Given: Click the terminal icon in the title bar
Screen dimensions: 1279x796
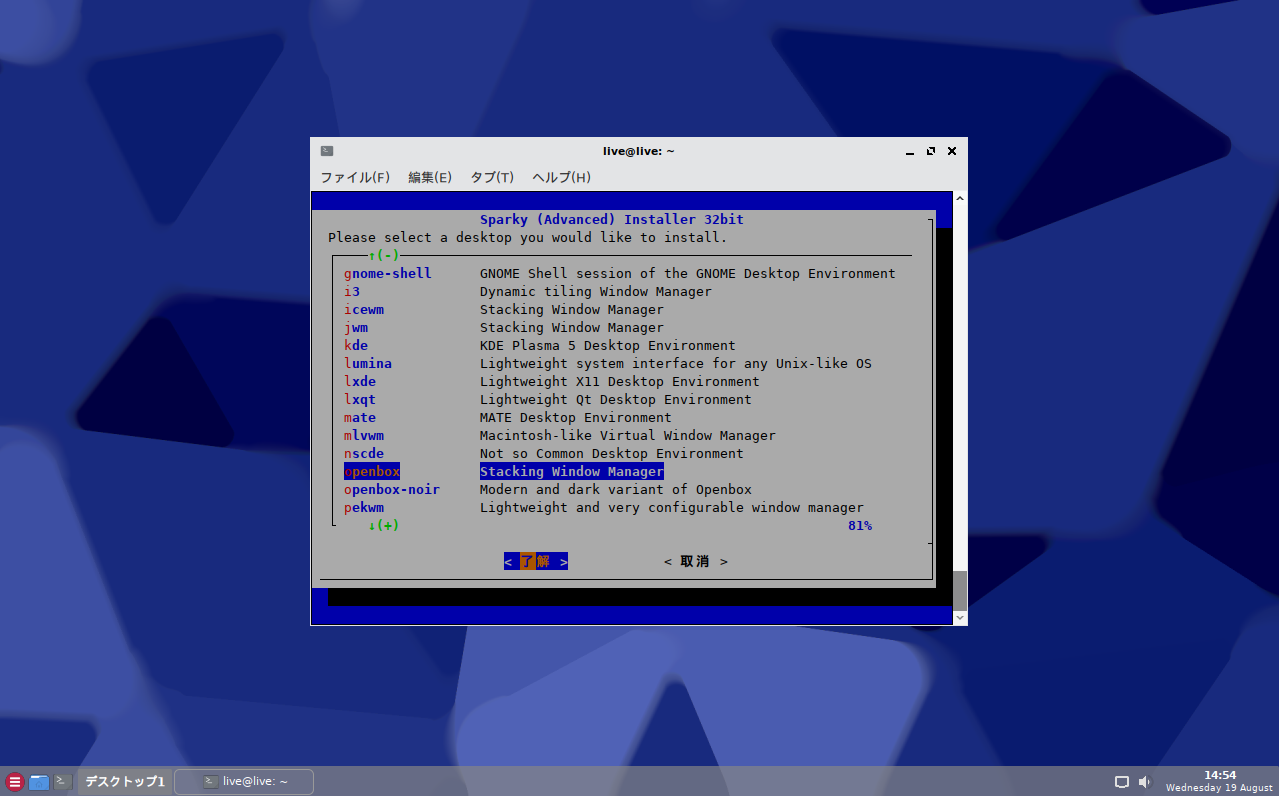Looking at the screenshot, I should pos(327,151).
